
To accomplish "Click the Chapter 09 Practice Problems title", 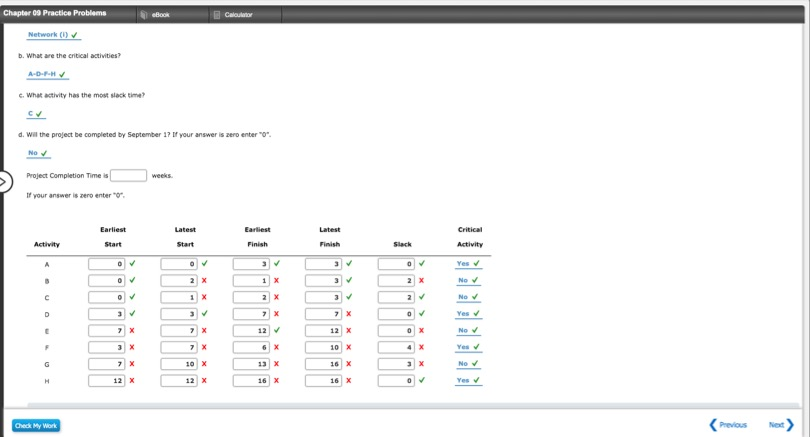I will click(55, 13).
